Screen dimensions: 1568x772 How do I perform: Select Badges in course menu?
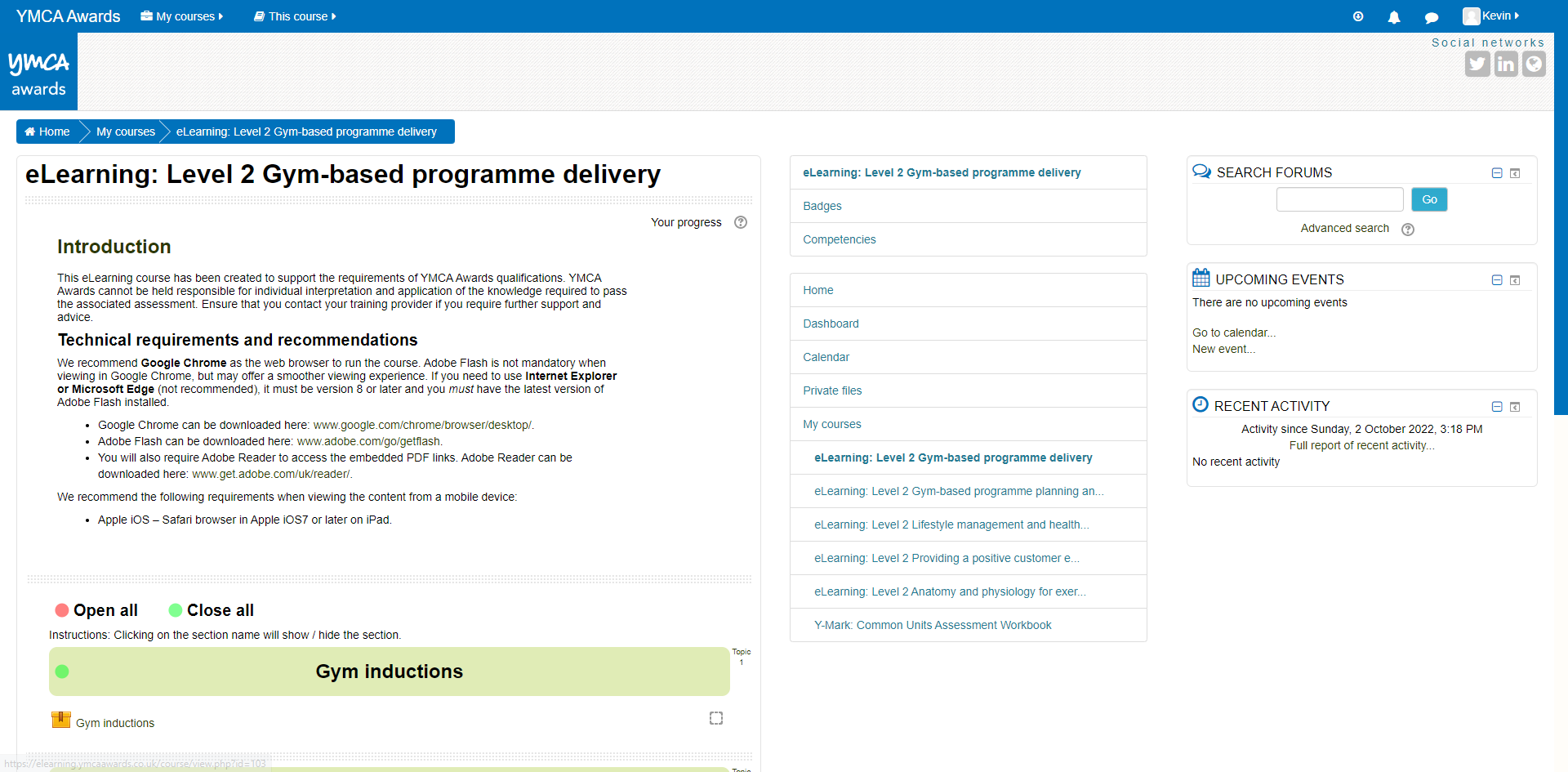pyautogui.click(x=822, y=206)
